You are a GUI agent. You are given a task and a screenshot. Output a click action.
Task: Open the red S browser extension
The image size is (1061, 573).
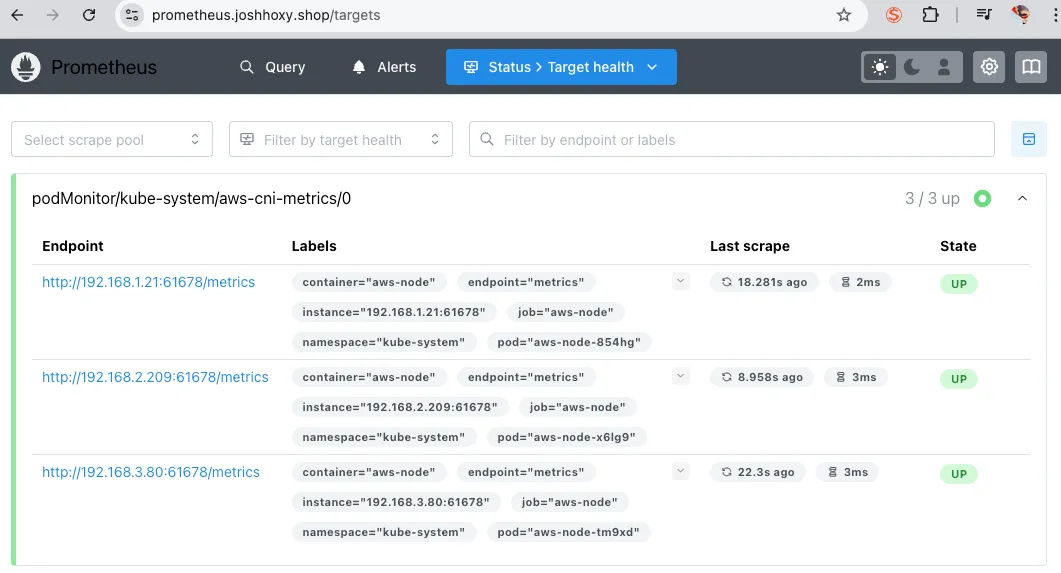click(894, 15)
